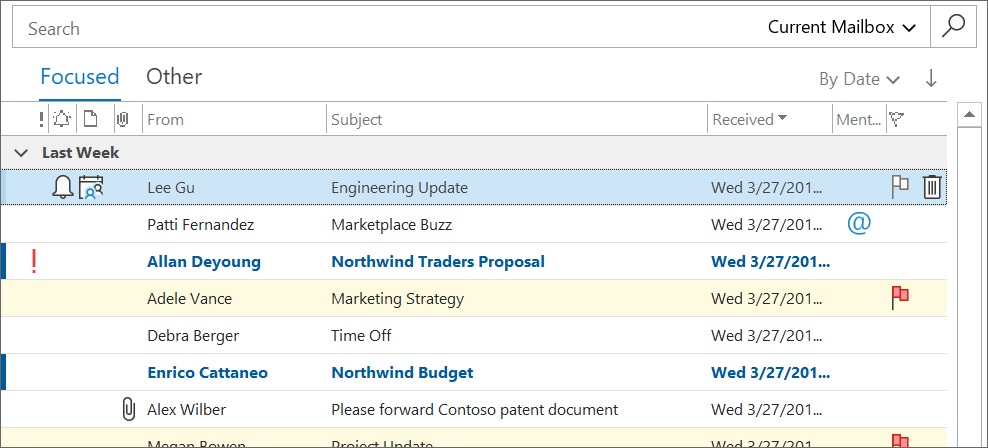988x448 pixels.
Task: Switch to the Other tab
Action: [x=174, y=77]
